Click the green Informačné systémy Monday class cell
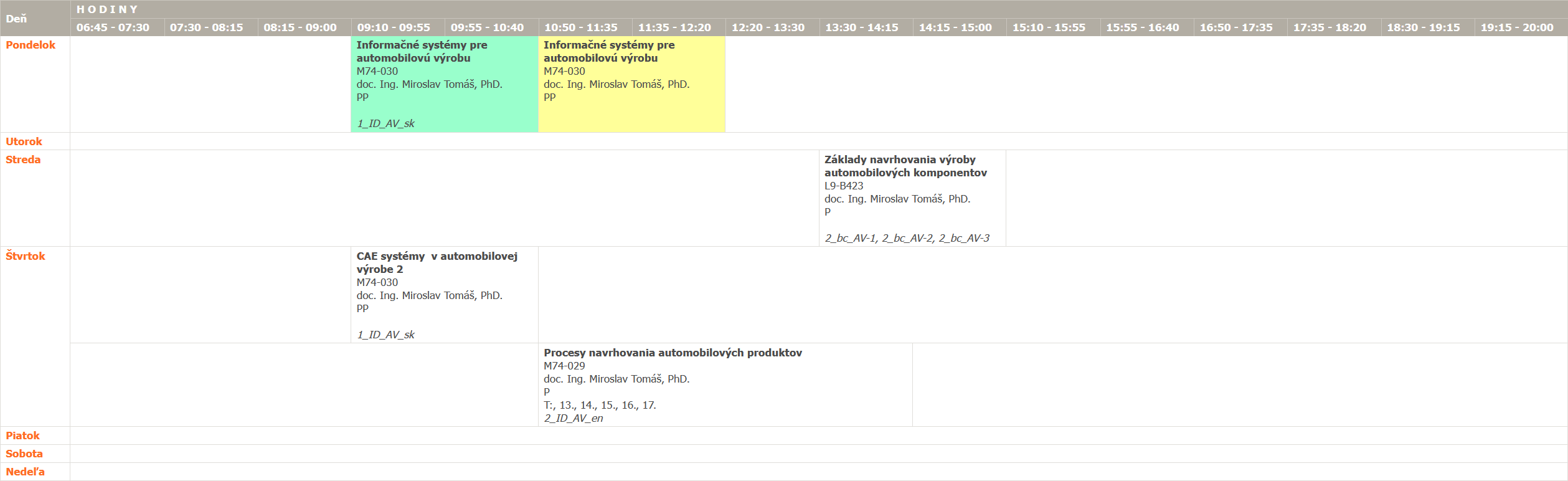 444,83
